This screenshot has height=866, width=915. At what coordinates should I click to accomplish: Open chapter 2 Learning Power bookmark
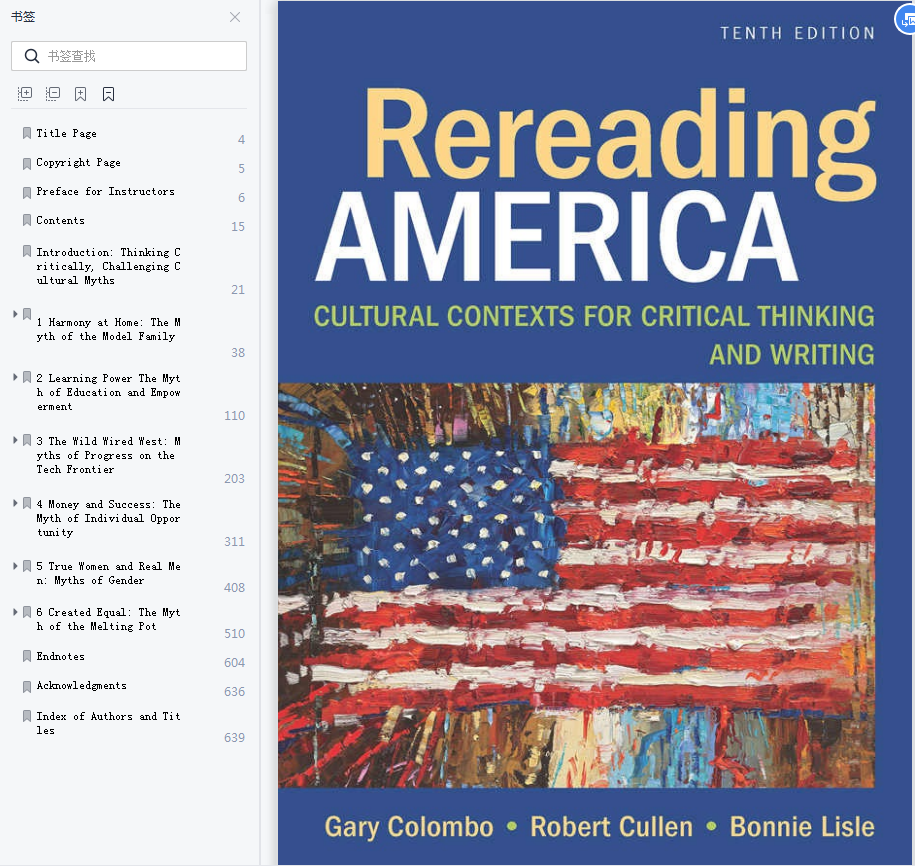click(109, 392)
